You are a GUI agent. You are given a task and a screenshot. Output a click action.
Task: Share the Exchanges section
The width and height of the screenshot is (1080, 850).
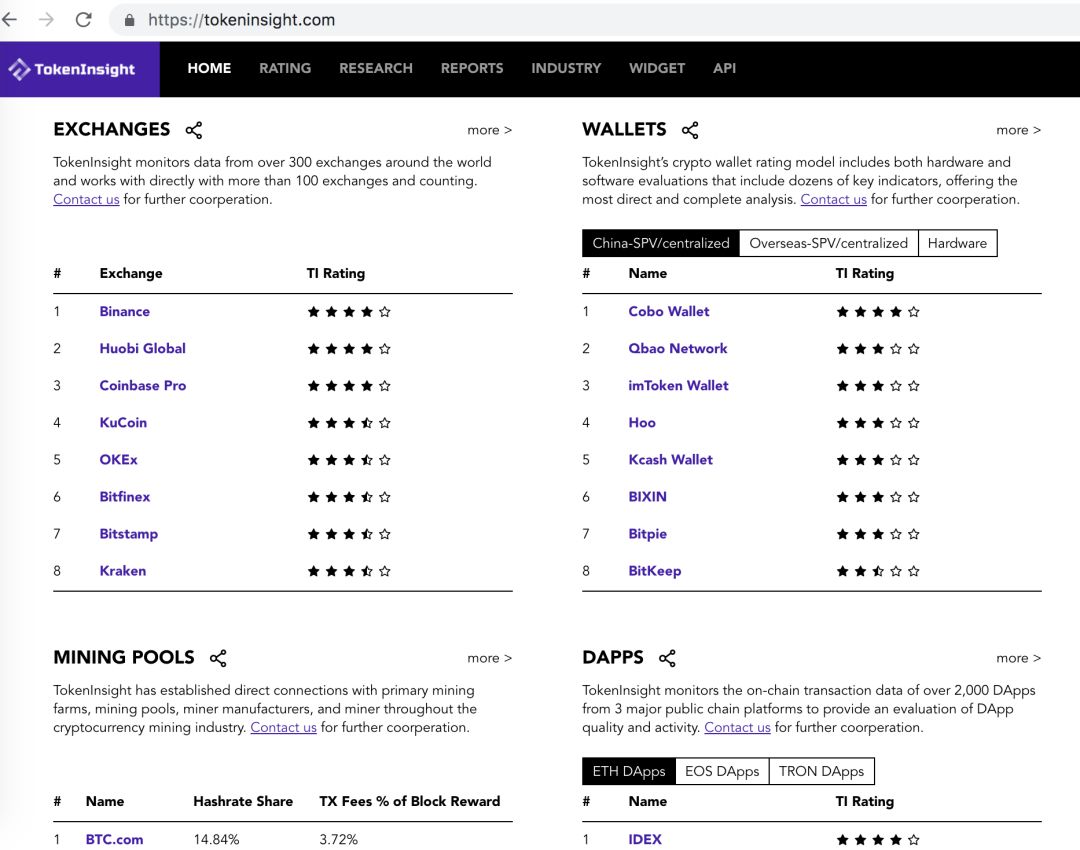[x=194, y=130]
